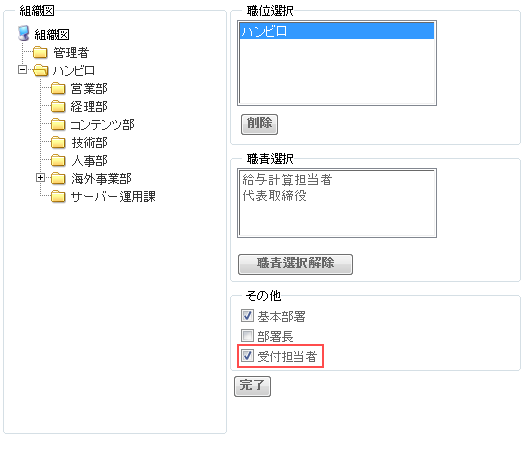Image resolution: width=526 pixels, height=450 pixels.
Task: Choose 代表取締役 in the 職責選択 list
Action: click(274, 196)
